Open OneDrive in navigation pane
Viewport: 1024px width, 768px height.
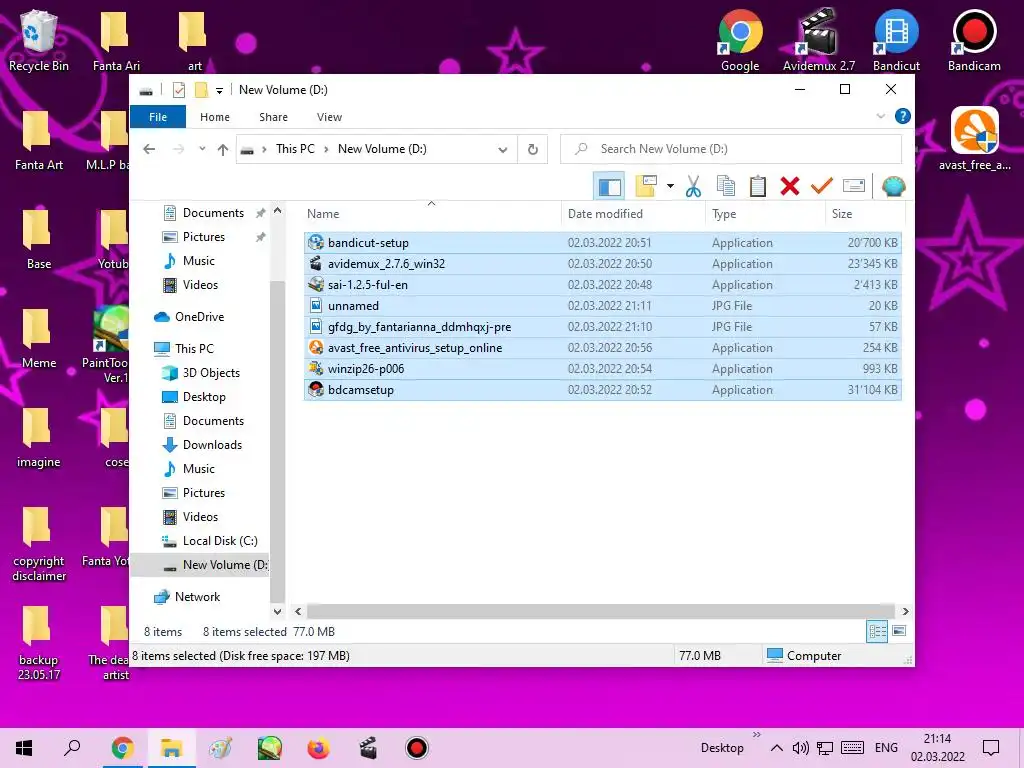[199, 317]
